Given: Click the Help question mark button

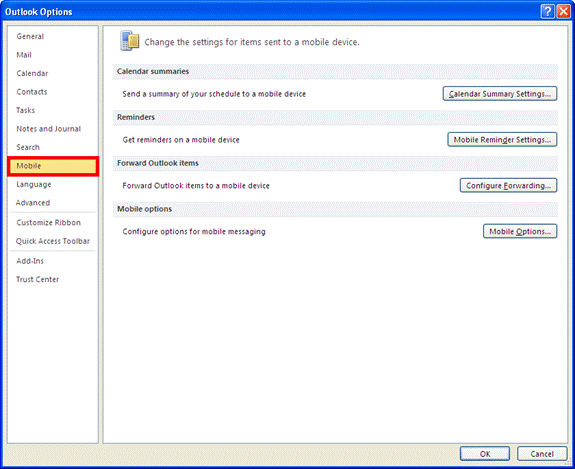Looking at the screenshot, I should (547, 12).
